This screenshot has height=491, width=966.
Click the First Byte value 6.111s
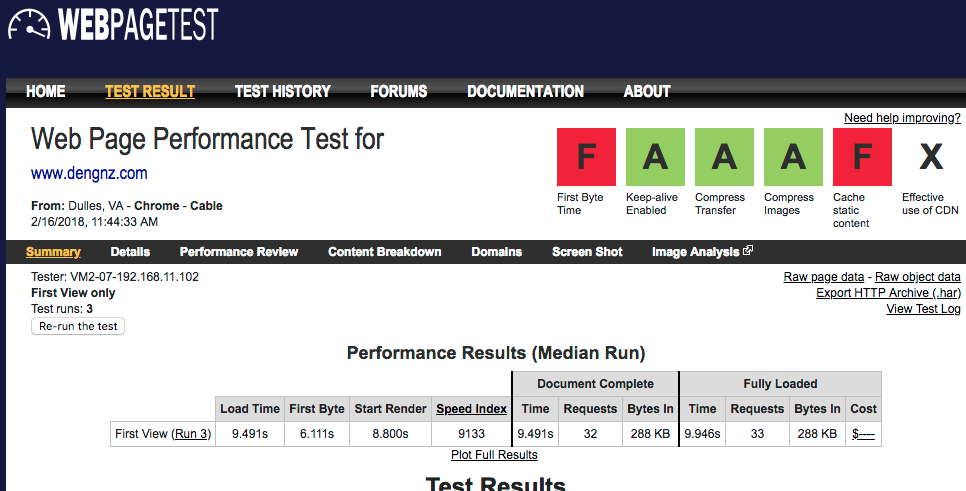(x=317, y=434)
